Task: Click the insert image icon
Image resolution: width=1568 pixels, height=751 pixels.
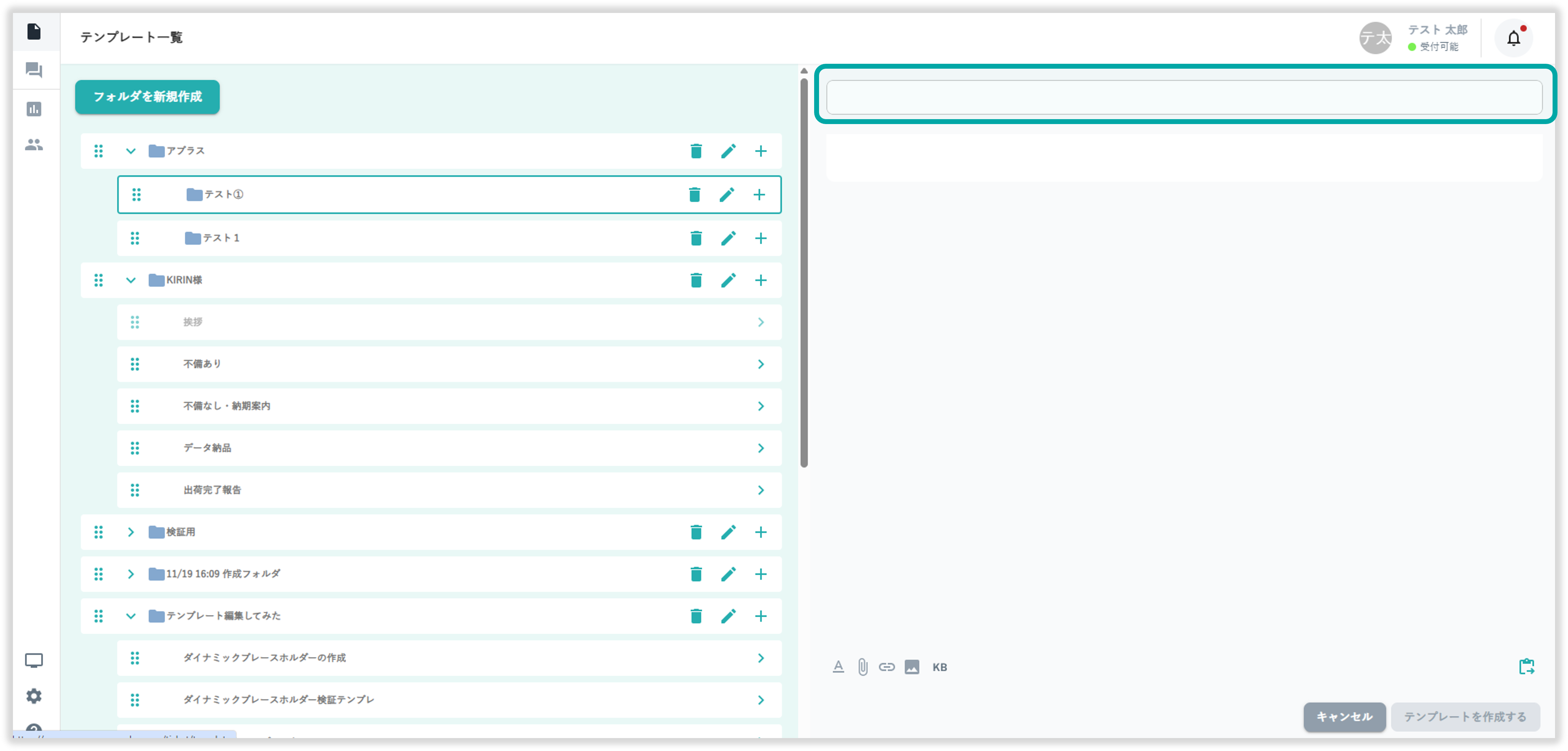Action: tap(911, 667)
